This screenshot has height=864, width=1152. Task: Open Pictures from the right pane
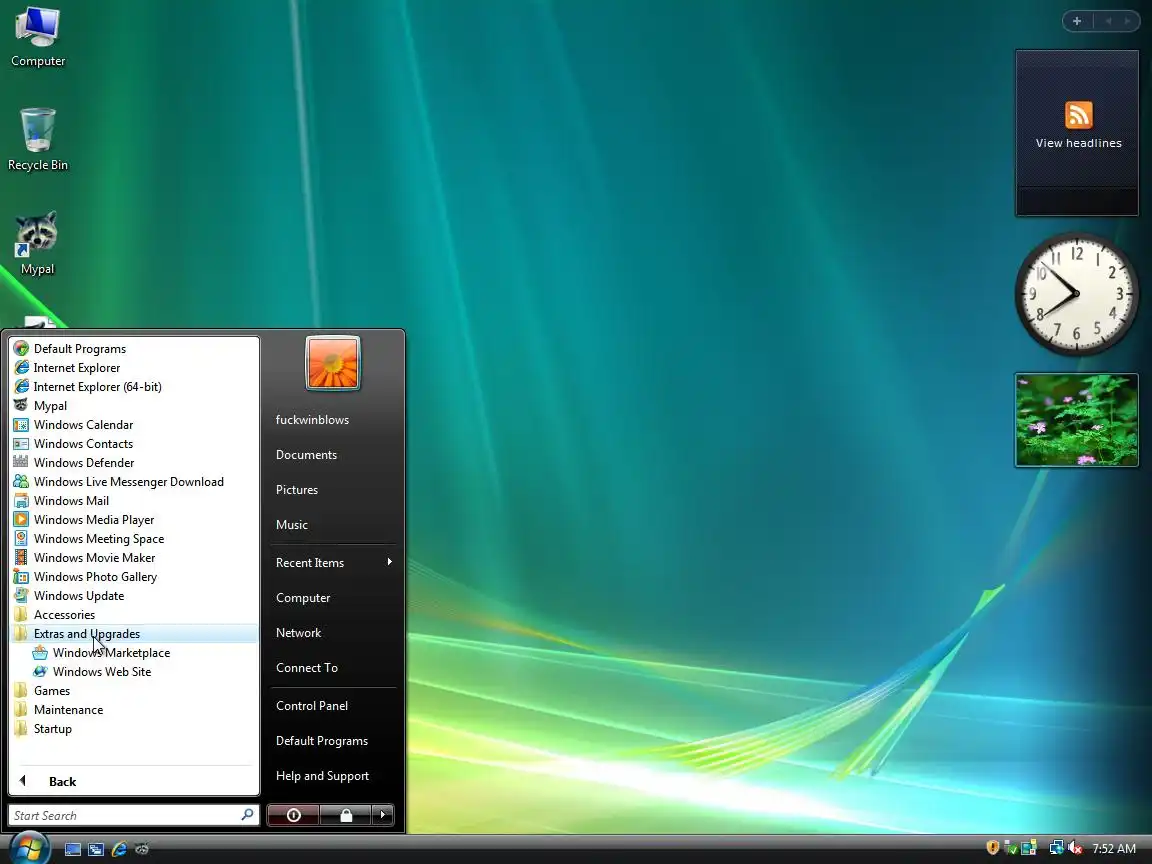333,490
